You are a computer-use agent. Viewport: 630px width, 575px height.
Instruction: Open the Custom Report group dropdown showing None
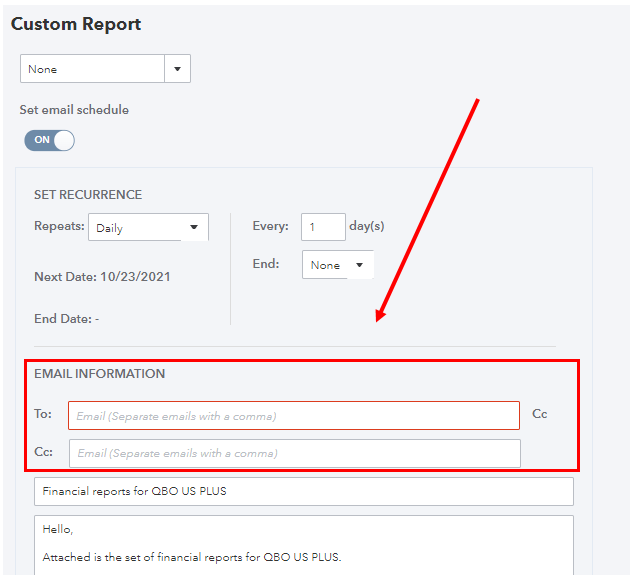pyautogui.click(x=105, y=69)
